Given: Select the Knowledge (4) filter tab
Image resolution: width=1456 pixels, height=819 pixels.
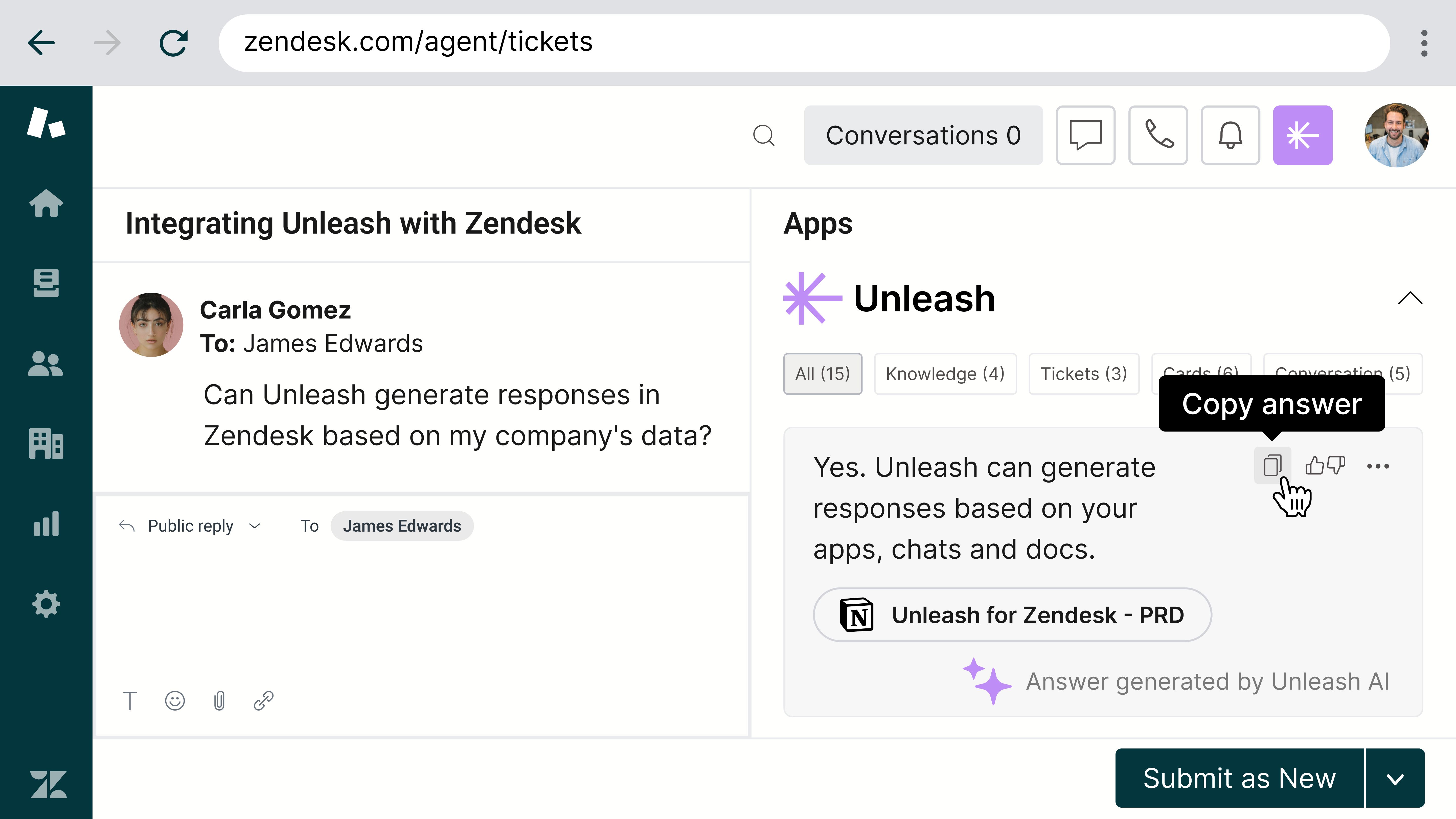Looking at the screenshot, I should pyautogui.click(x=945, y=374).
